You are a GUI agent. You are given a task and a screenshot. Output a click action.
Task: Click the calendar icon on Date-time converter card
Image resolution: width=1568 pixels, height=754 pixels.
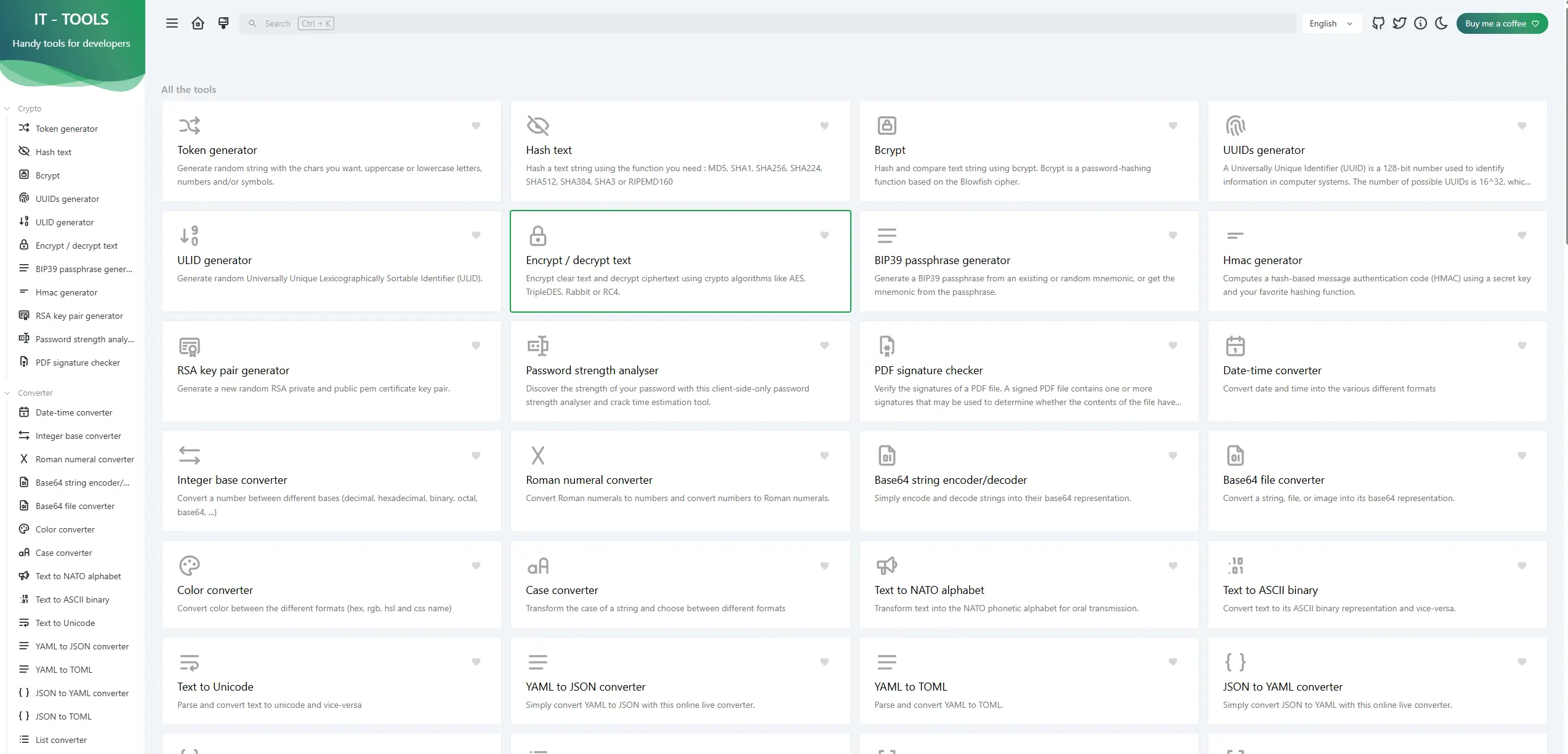(1235, 346)
